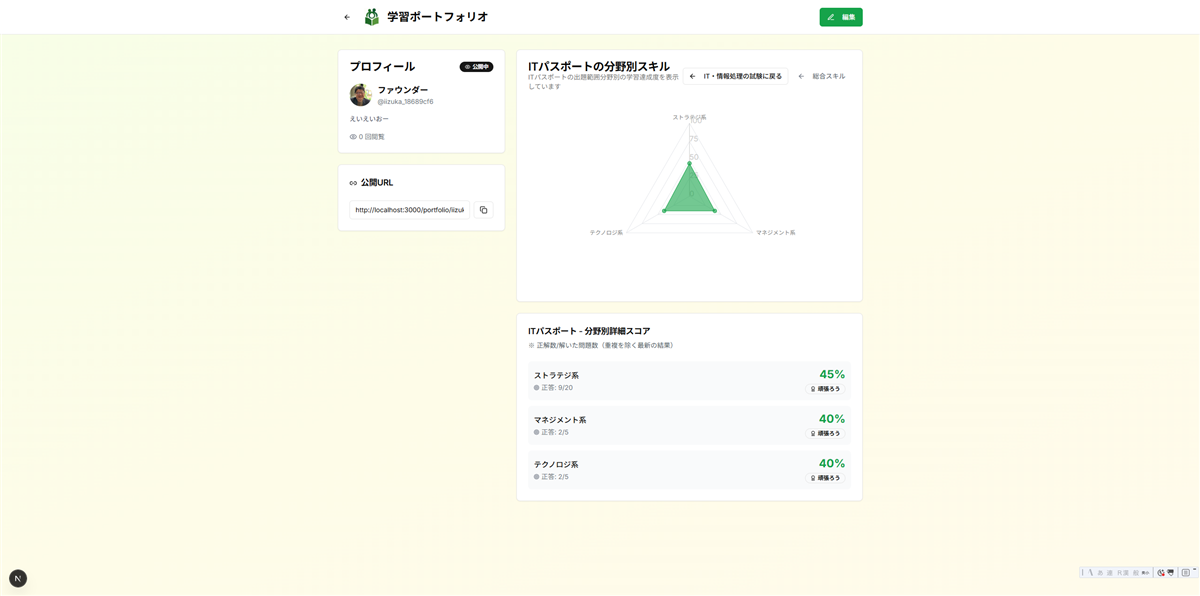Viewport: 1200px width, 596px height.
Task: Click the public URL input field
Action: [410, 210]
